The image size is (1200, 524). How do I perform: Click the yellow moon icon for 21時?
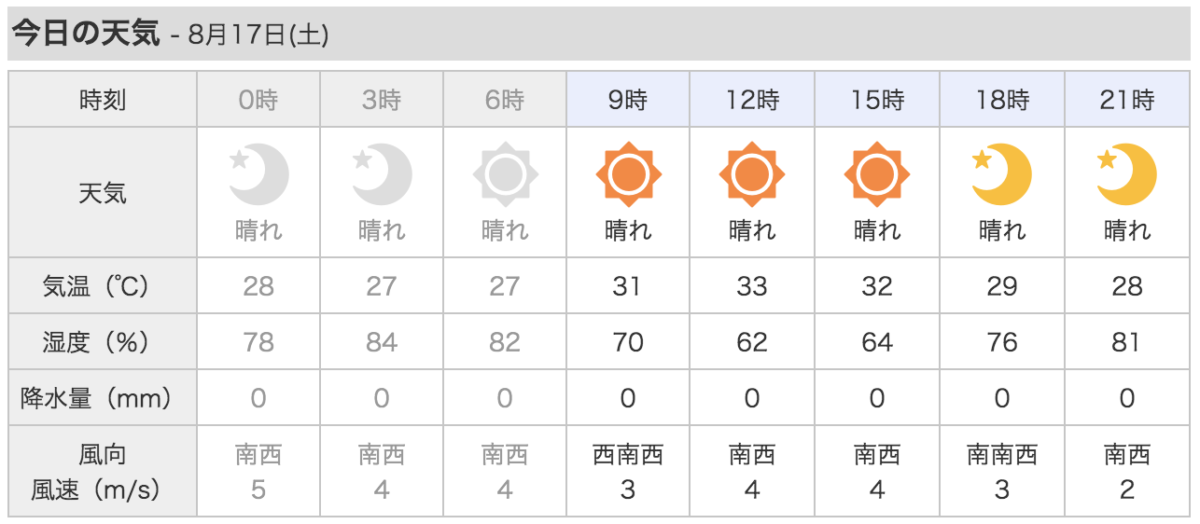pos(1127,175)
